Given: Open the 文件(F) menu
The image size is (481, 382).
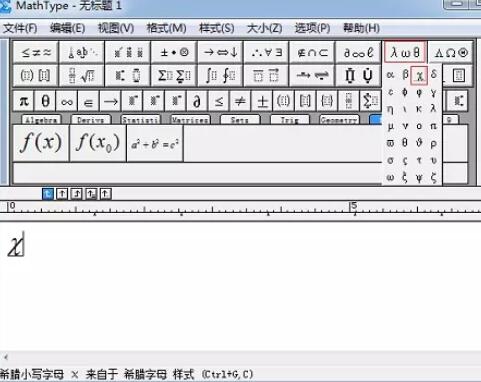Looking at the screenshot, I should pos(20,28).
